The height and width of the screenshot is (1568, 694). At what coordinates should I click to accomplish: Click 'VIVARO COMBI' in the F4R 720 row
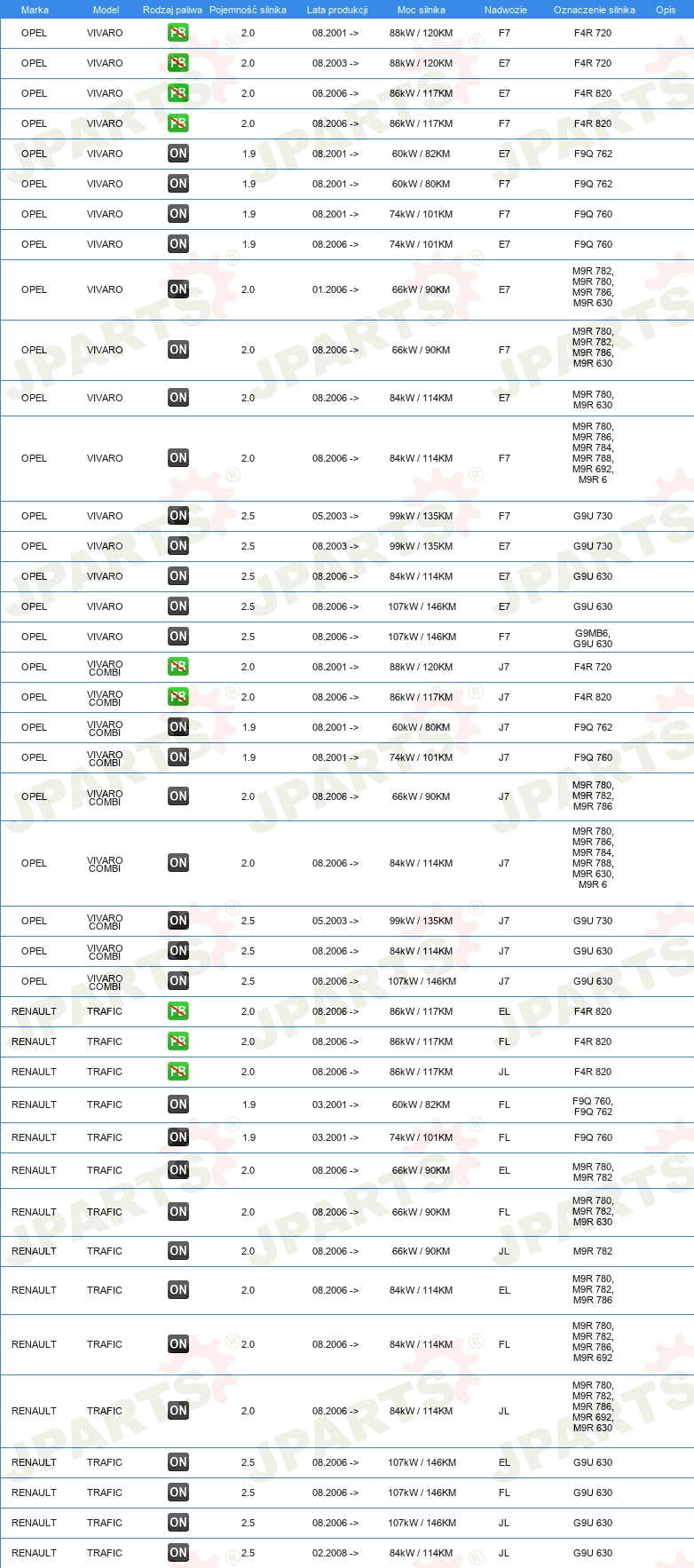click(x=105, y=669)
